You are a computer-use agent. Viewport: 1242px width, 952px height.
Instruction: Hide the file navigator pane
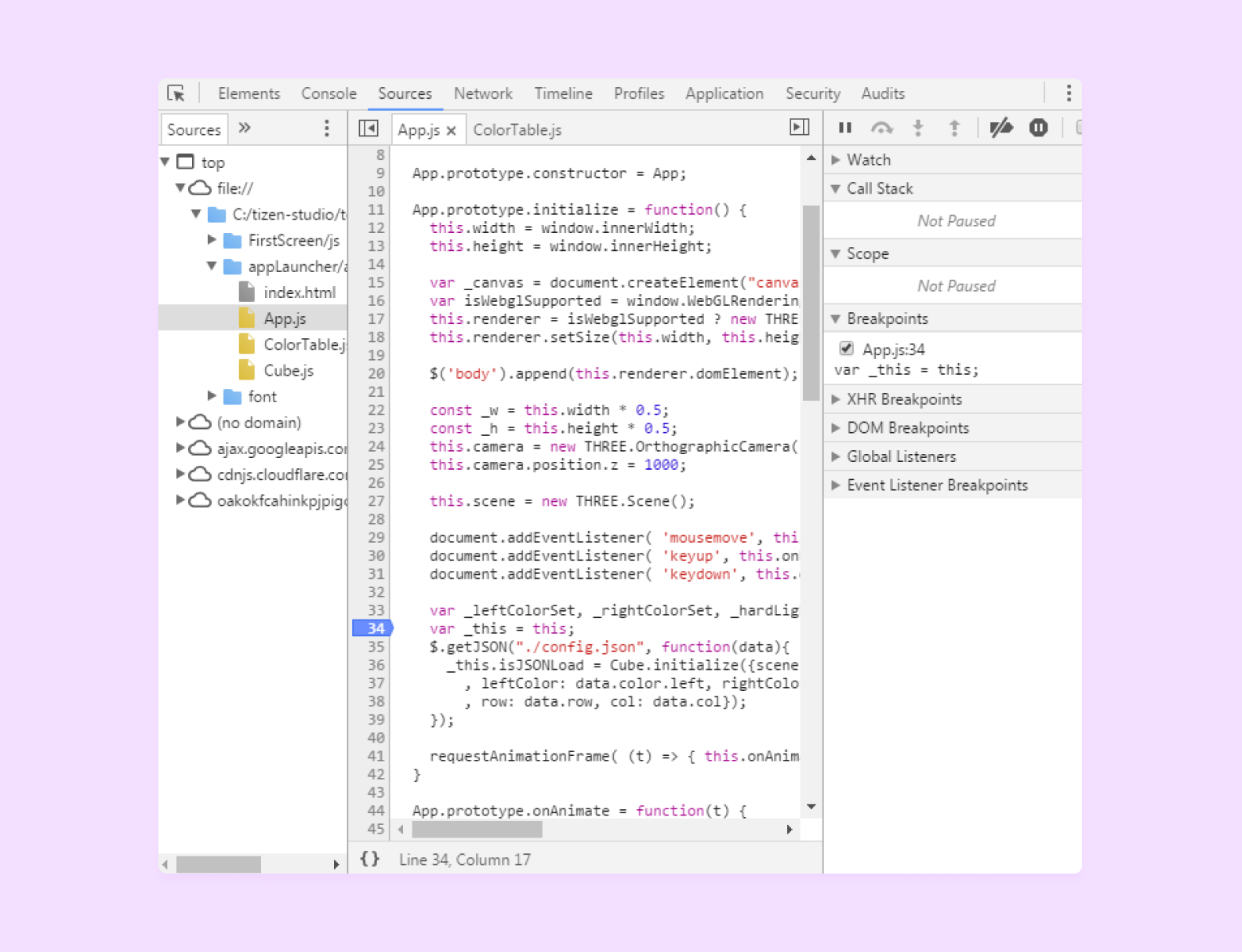point(369,128)
